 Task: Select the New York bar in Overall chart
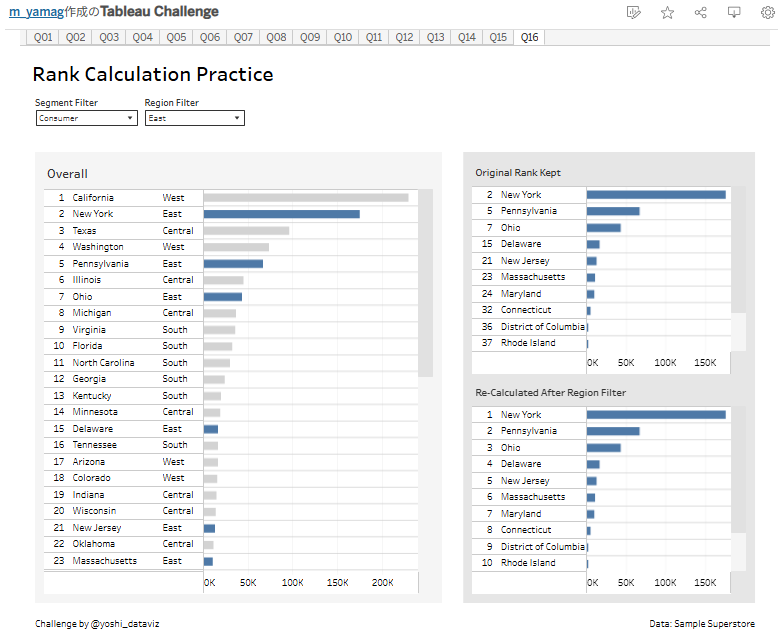(x=281, y=214)
